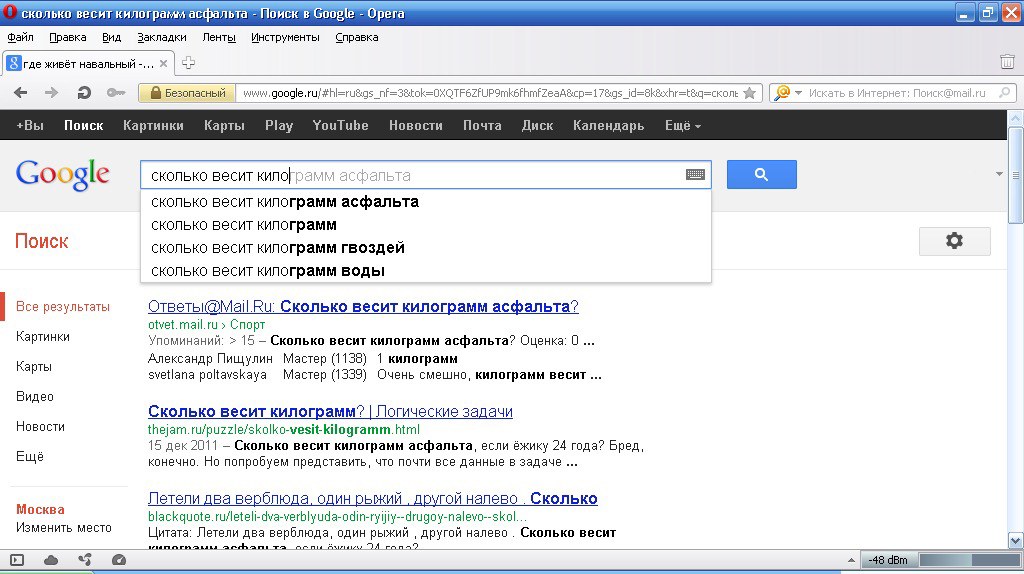Filter by Новости in the left sidebar
The width and height of the screenshot is (1024, 574).
[x=40, y=426]
